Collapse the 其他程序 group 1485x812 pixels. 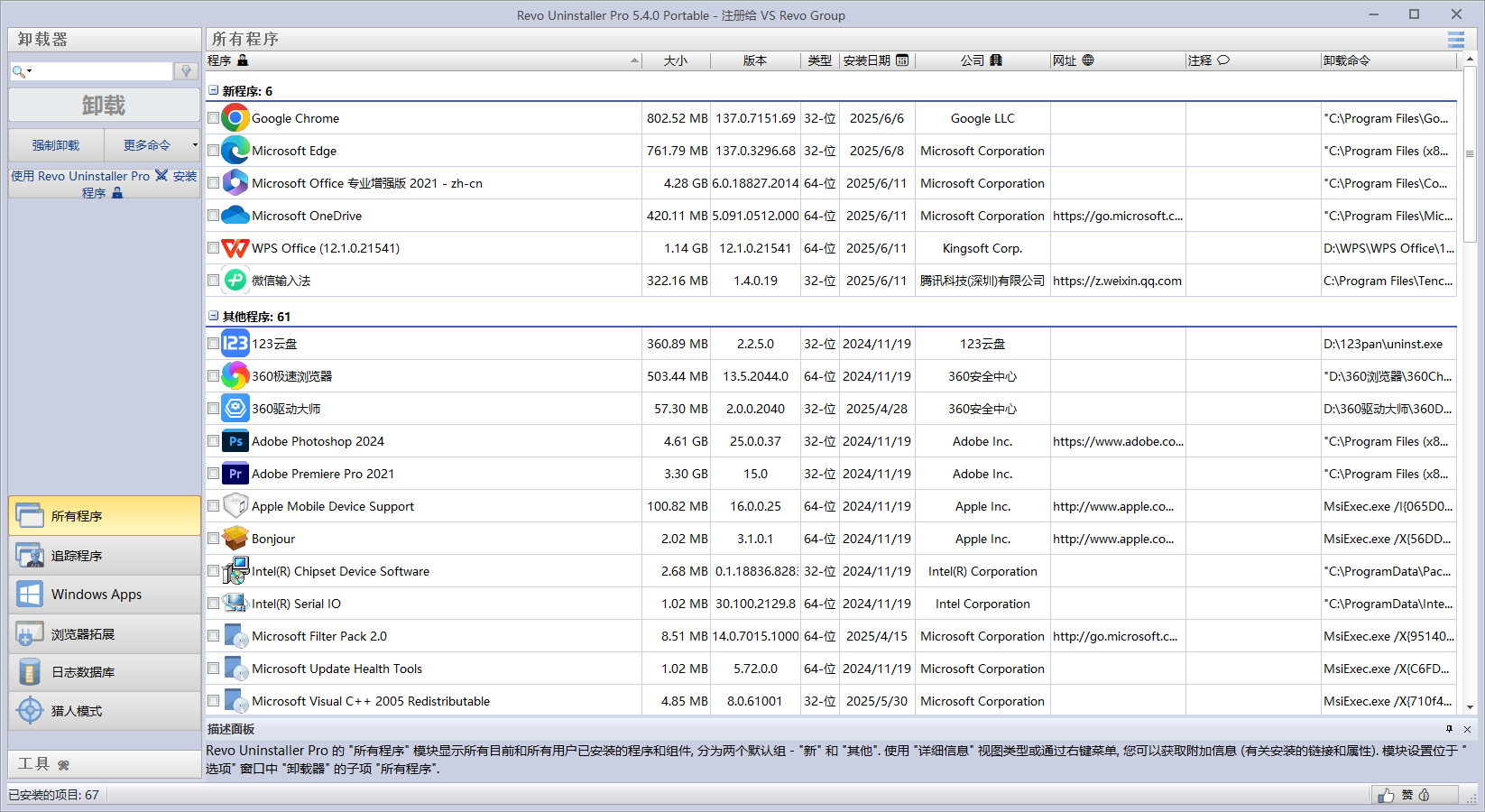pos(214,316)
